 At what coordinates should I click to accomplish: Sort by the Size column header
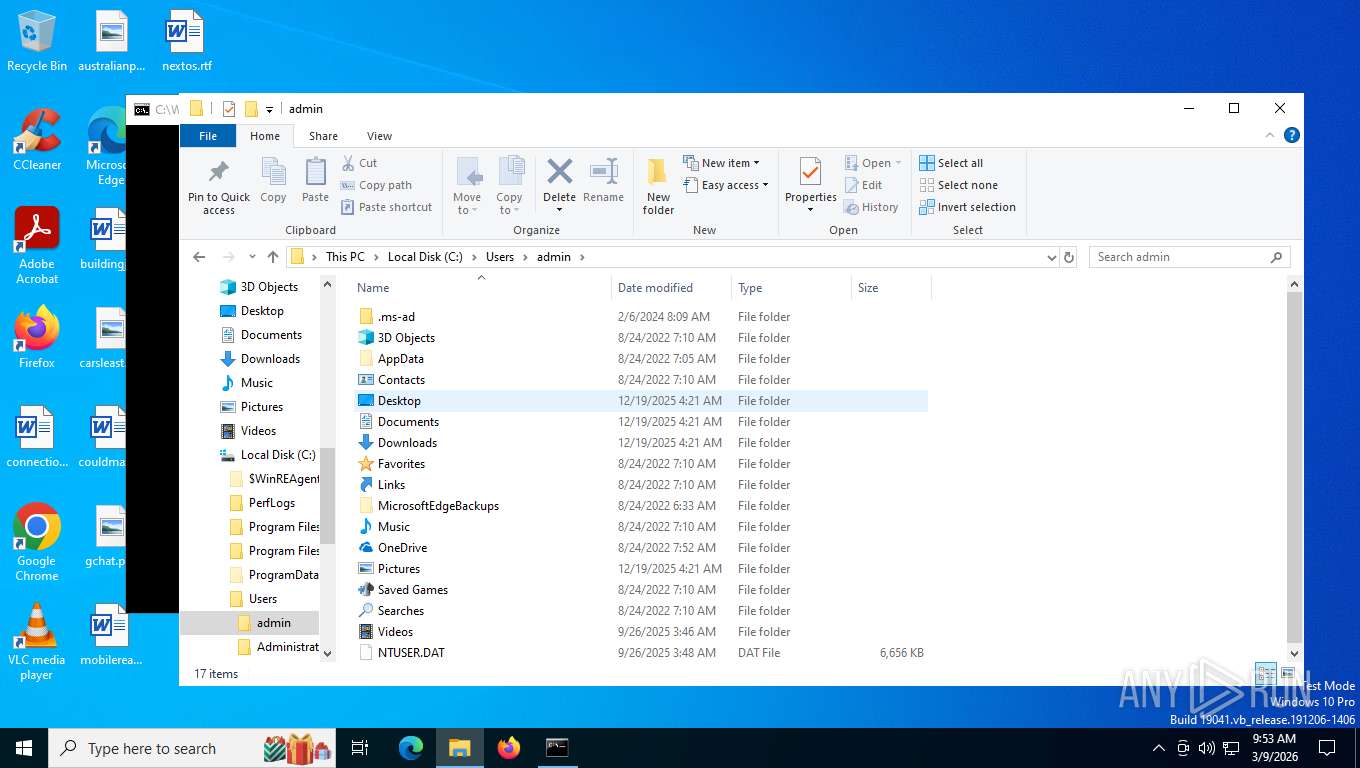pos(891,287)
